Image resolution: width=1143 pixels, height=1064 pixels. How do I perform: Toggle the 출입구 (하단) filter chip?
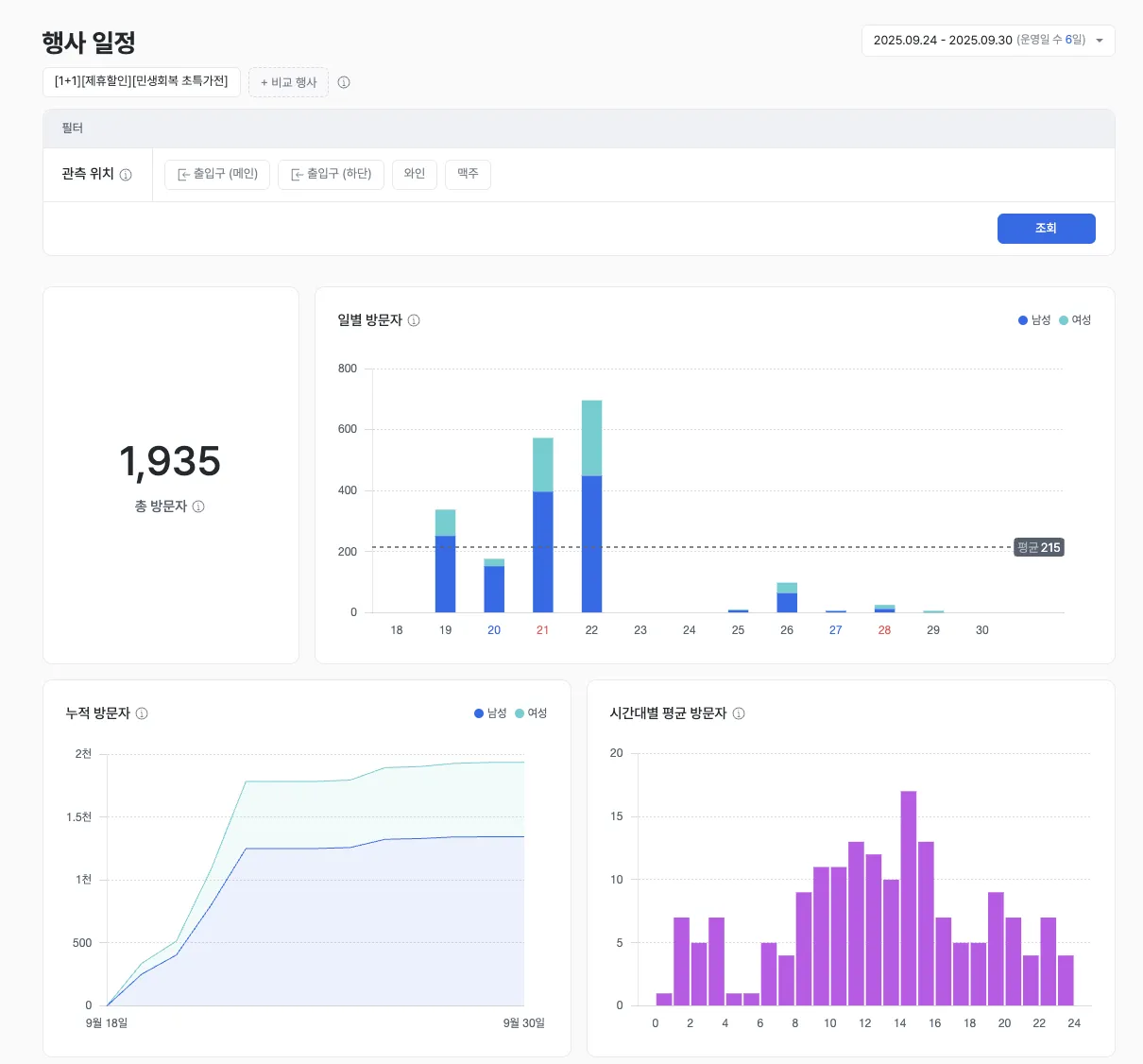click(331, 174)
